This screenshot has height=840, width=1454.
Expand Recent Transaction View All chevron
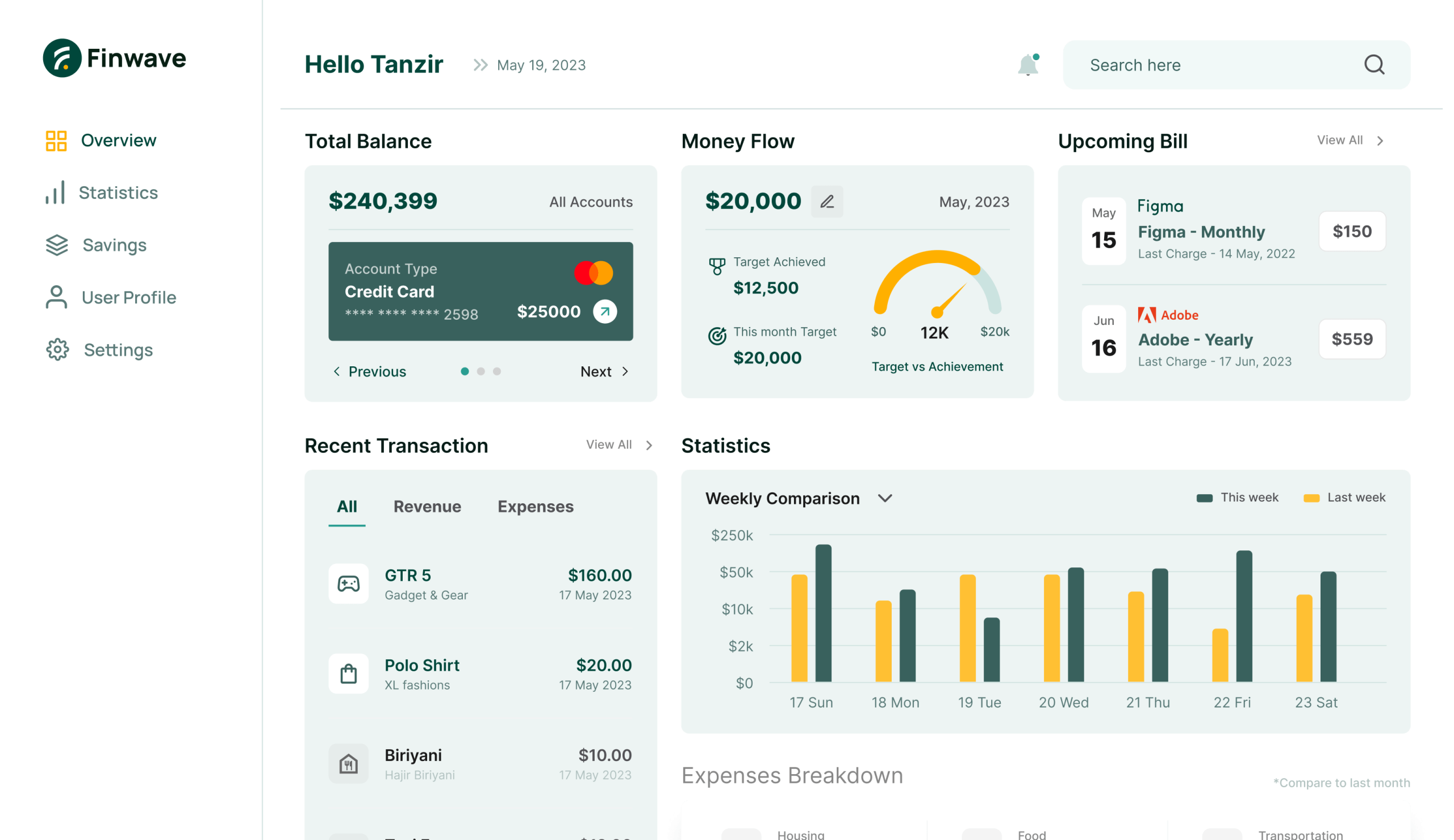pos(649,445)
